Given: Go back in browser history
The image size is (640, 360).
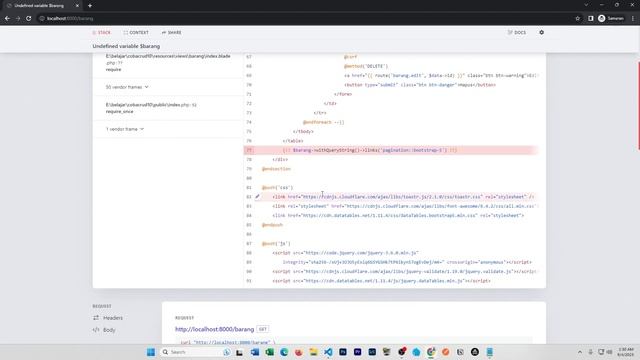Looking at the screenshot, I should 7,18.
